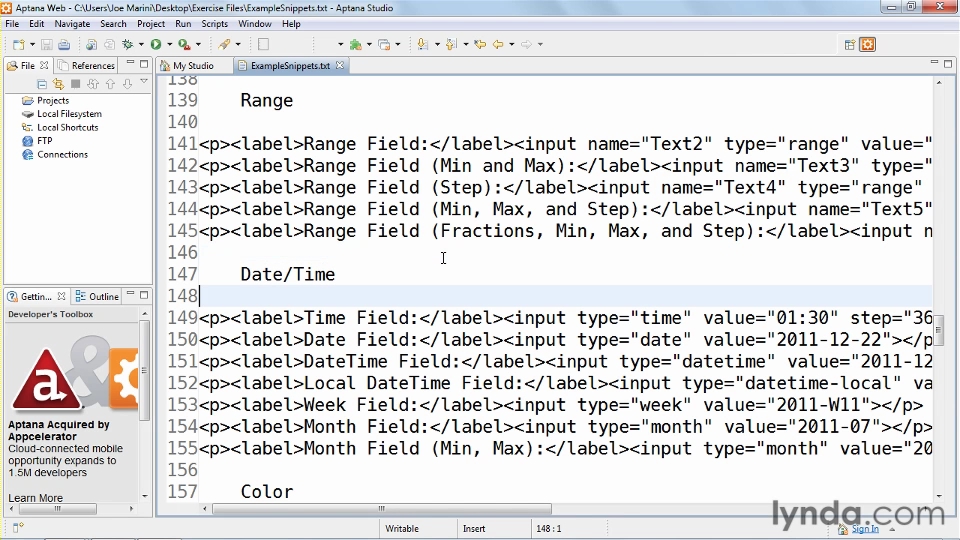
Task: Click the Back navigation arrow icon
Action: 498,44
